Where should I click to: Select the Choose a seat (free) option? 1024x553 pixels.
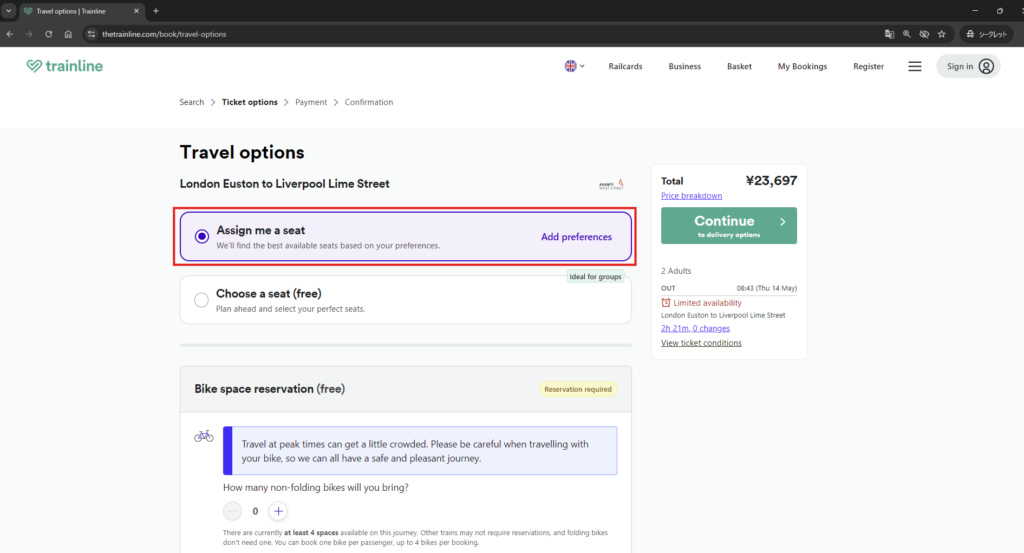click(x=202, y=300)
